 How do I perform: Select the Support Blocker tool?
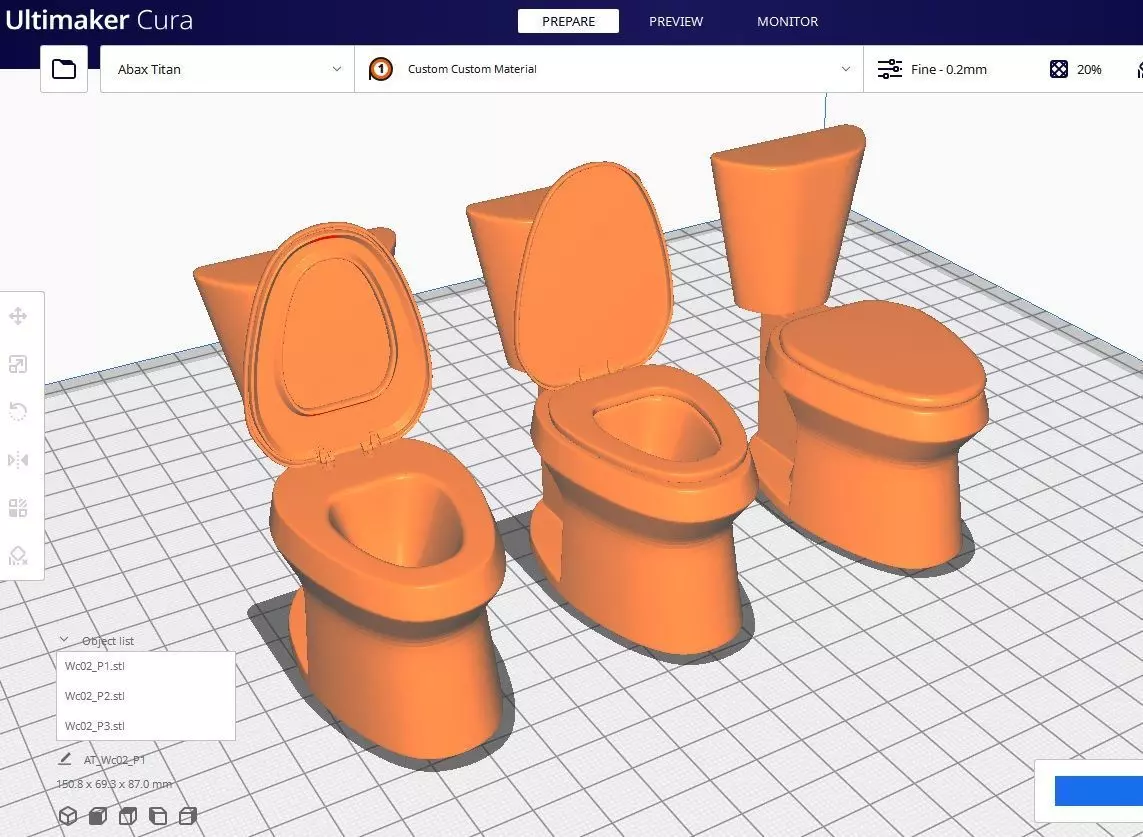coord(18,556)
